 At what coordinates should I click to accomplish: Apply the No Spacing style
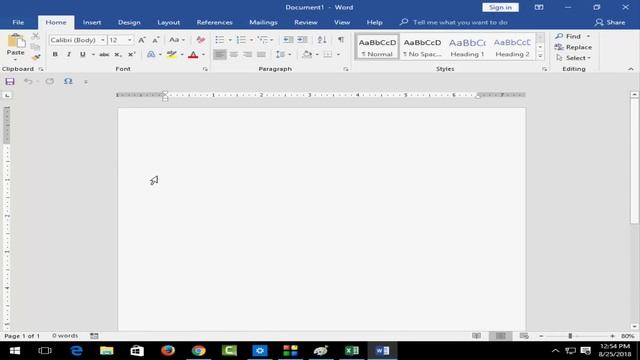click(x=422, y=47)
